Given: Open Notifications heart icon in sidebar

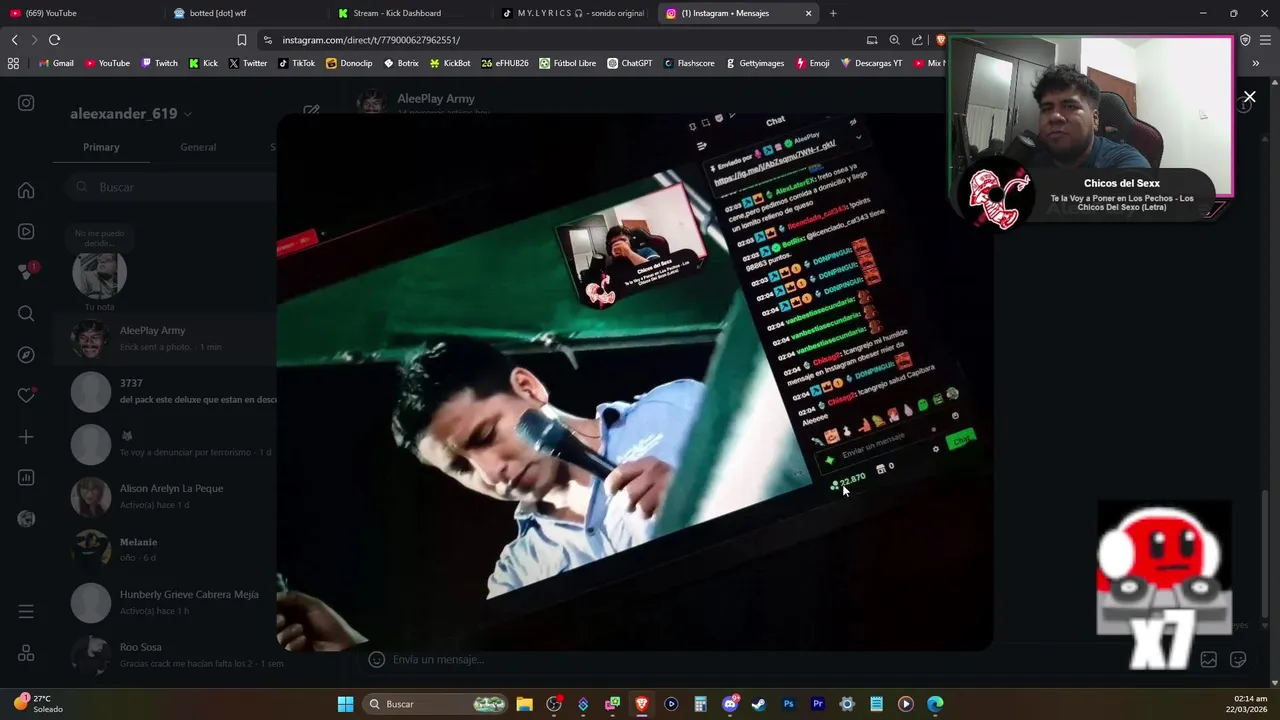Looking at the screenshot, I should (26, 395).
